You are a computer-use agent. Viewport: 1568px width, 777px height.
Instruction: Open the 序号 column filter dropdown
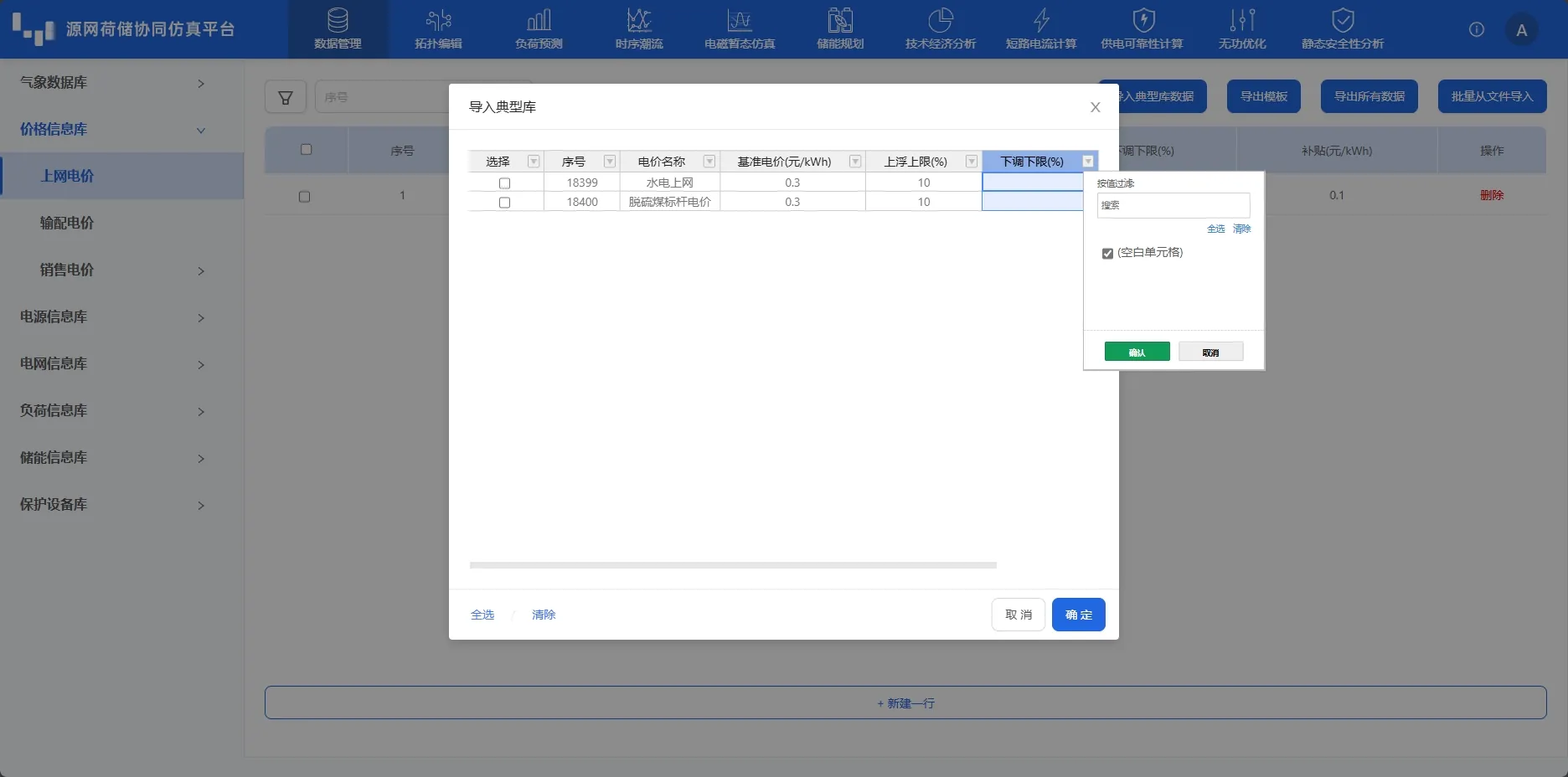pos(610,162)
